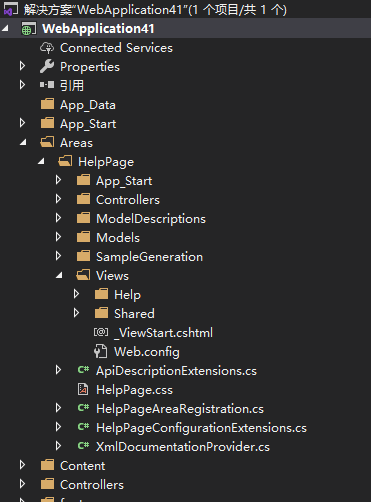Click the HelpPage.css stylesheet icon

coord(83,389)
